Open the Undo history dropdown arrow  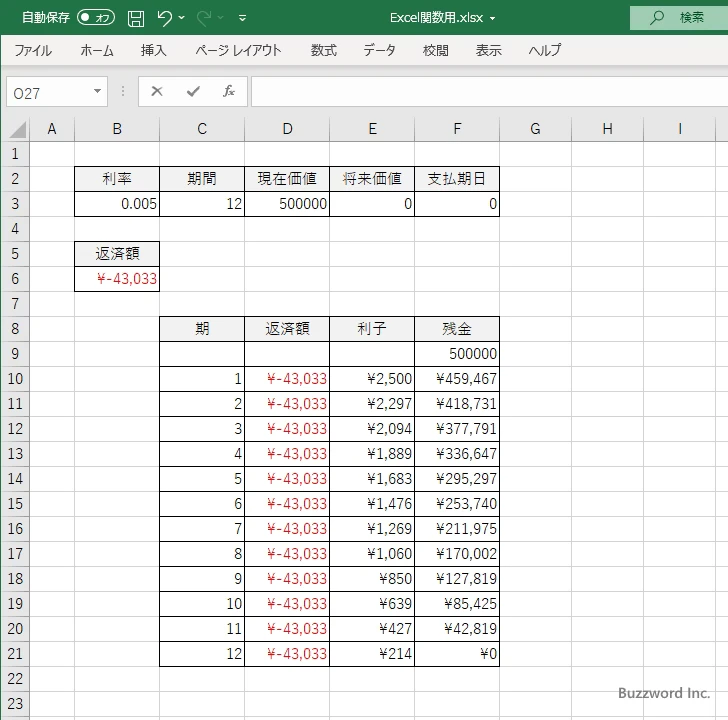[181, 18]
